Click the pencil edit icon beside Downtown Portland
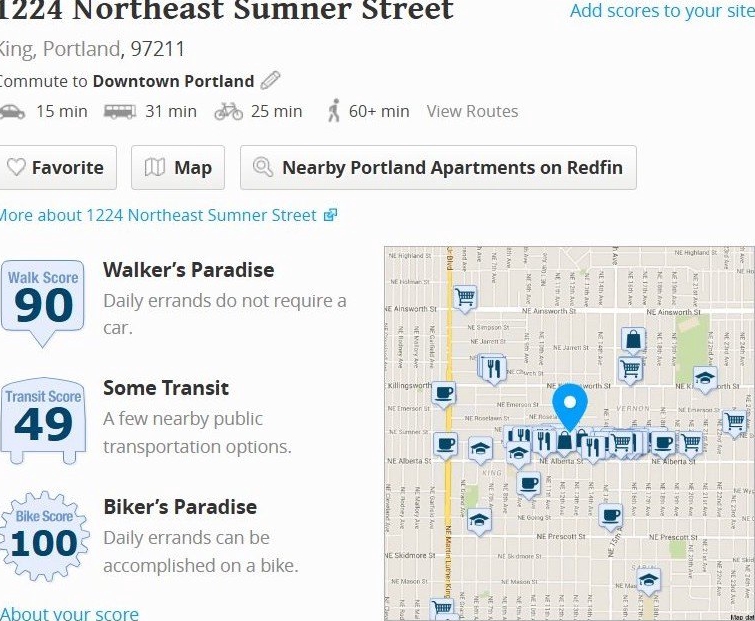 click(270, 80)
